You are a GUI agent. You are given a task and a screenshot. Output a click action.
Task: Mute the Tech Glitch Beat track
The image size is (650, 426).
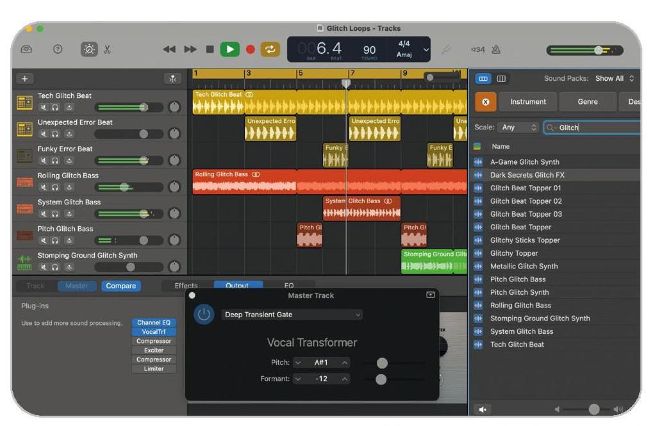pos(44,106)
